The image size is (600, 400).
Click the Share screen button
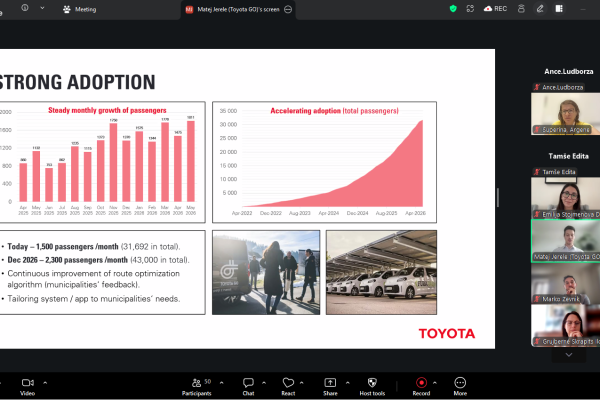point(330,387)
